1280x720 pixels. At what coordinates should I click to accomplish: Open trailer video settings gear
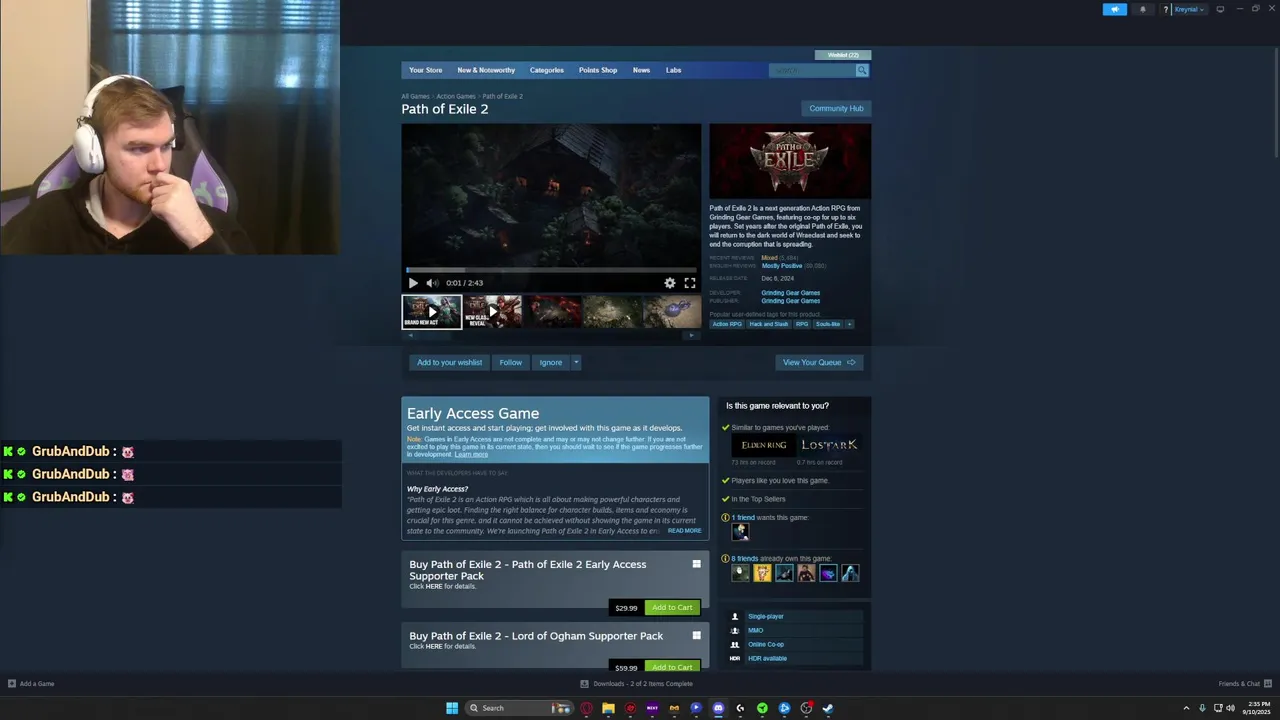click(x=670, y=283)
